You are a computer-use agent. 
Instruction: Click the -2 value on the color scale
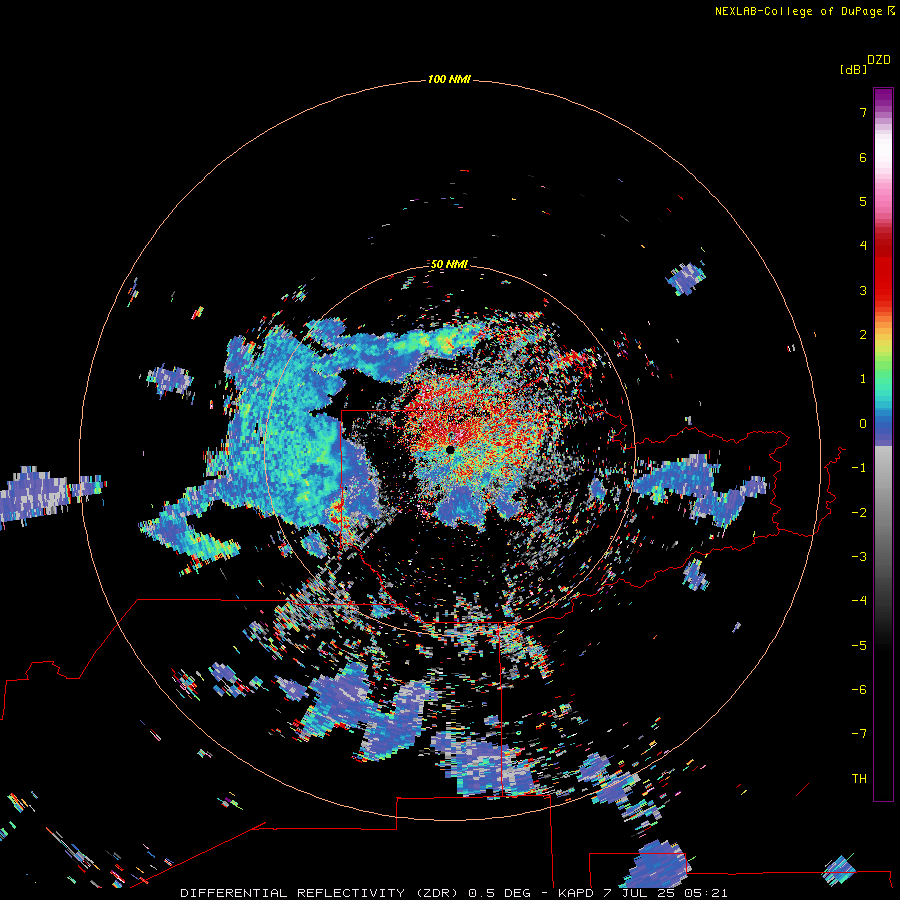click(859, 513)
